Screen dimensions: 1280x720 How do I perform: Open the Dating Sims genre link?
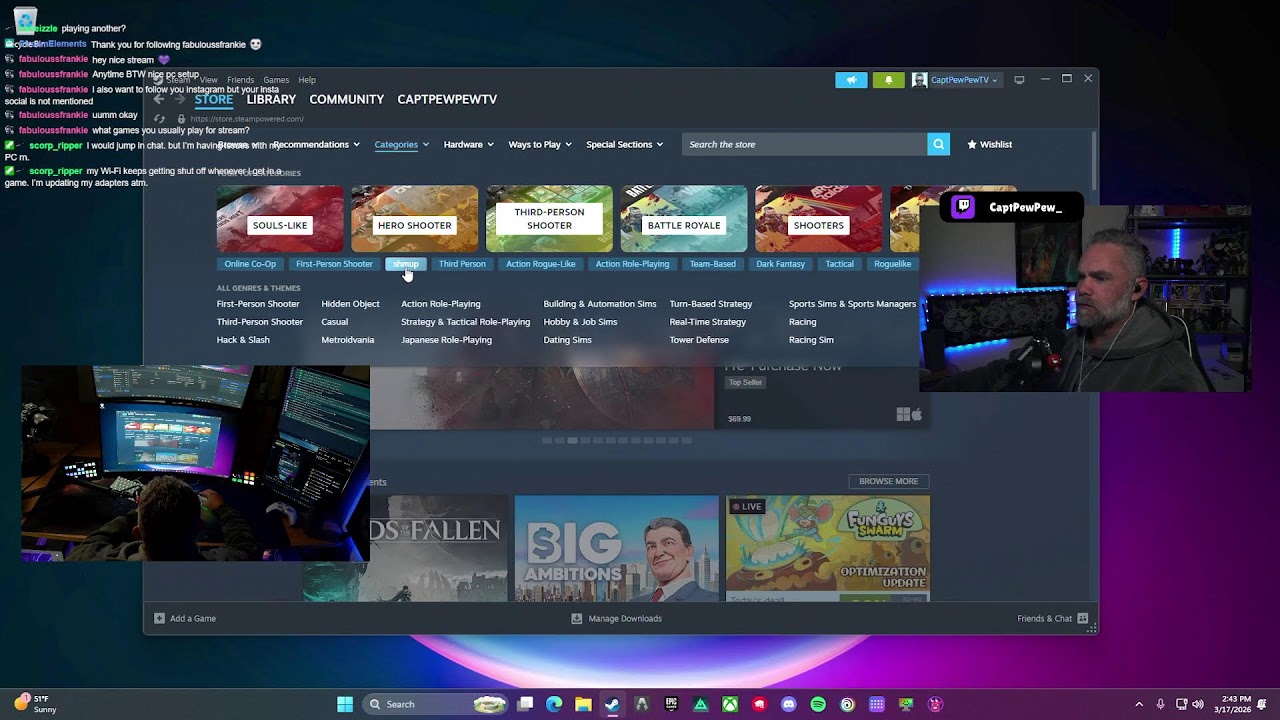point(567,340)
